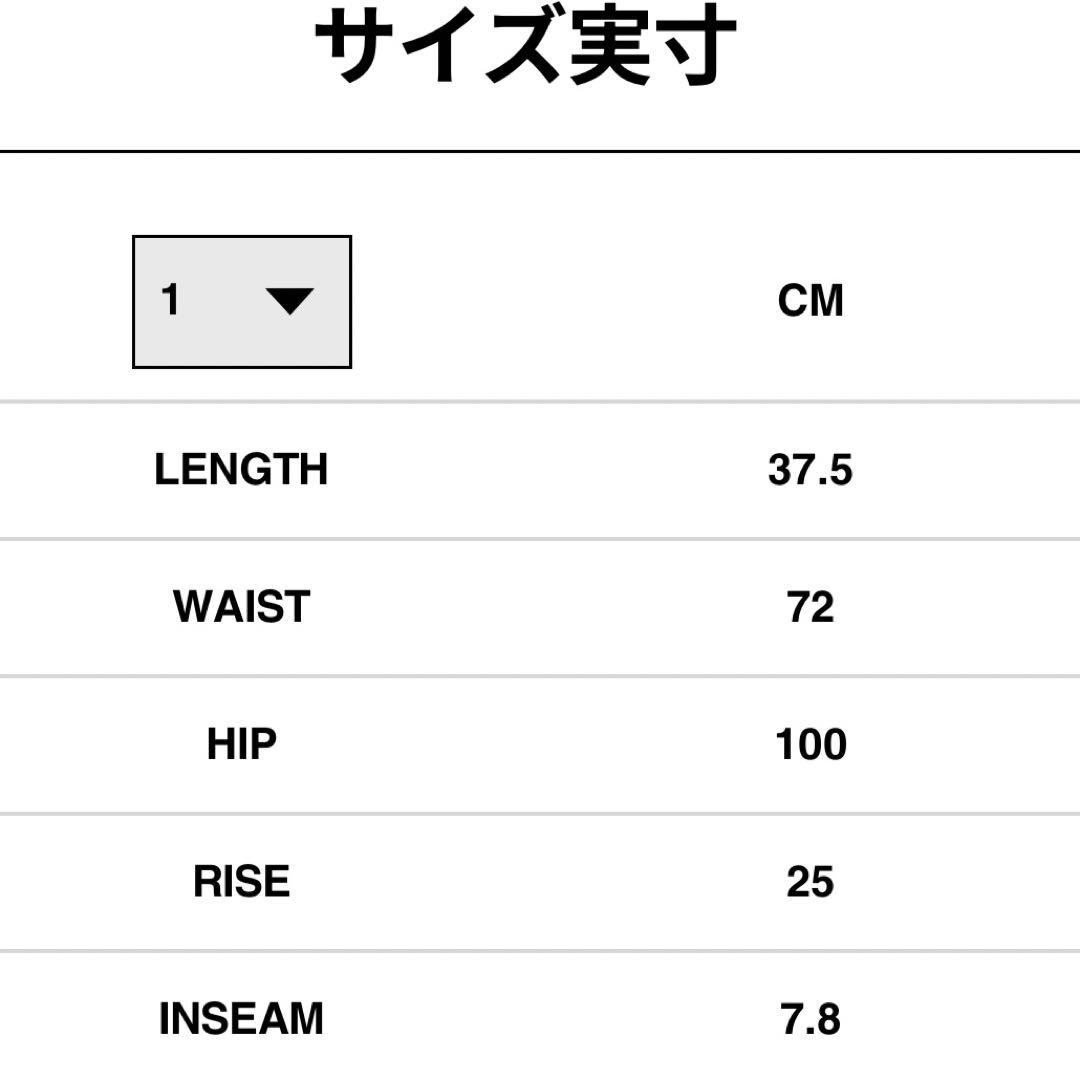The height and width of the screenshot is (1080, 1080).
Task: Click divider line between WAIST and HIP rows
Action: tap(540, 676)
